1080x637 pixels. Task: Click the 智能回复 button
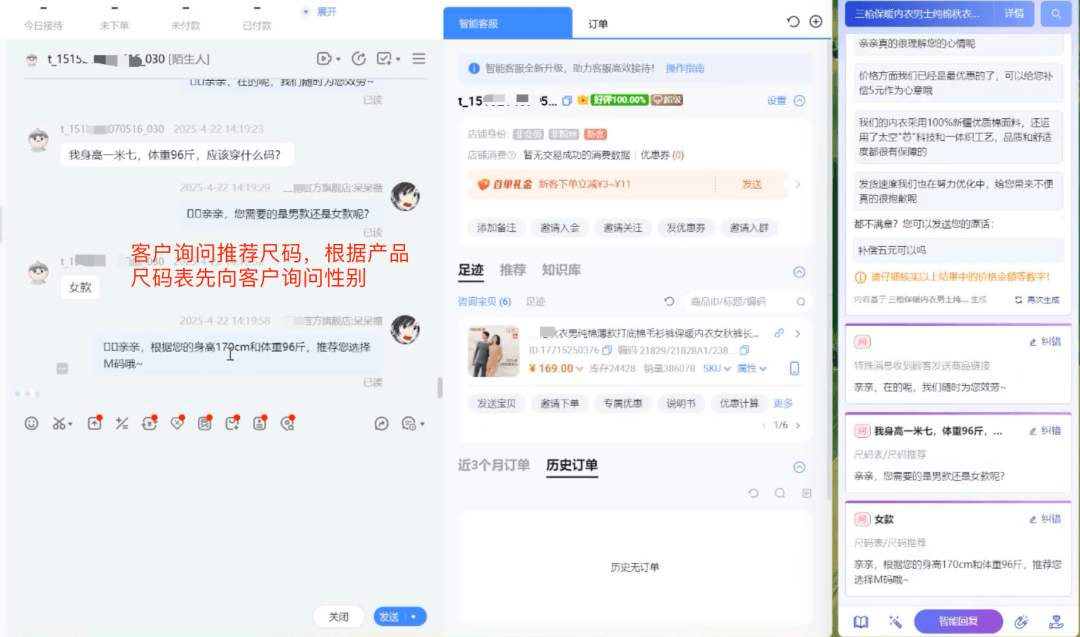click(958, 621)
